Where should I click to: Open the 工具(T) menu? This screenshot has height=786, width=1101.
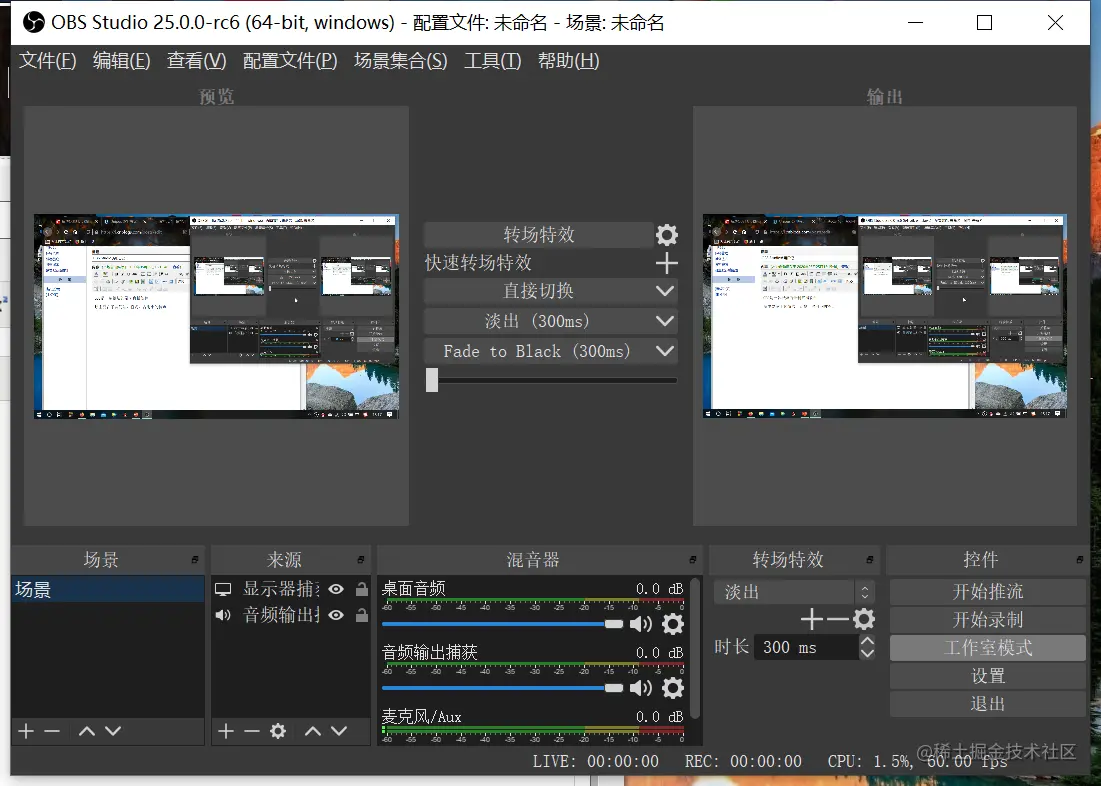[492, 60]
